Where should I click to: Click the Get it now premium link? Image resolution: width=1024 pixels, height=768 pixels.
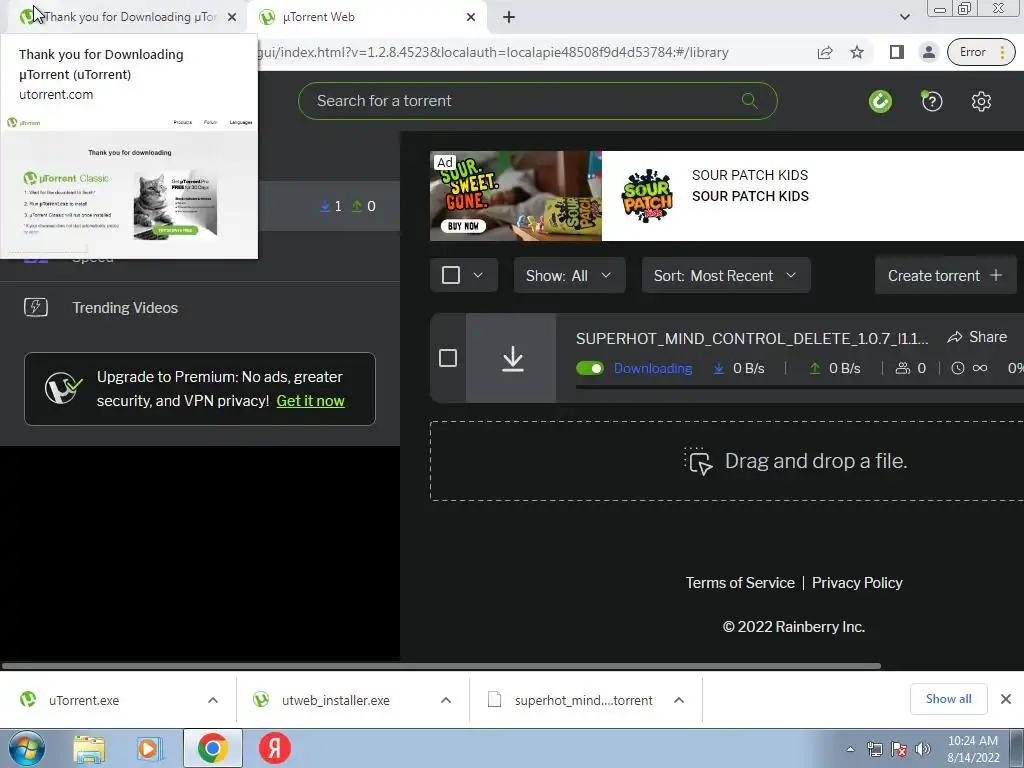(x=311, y=401)
